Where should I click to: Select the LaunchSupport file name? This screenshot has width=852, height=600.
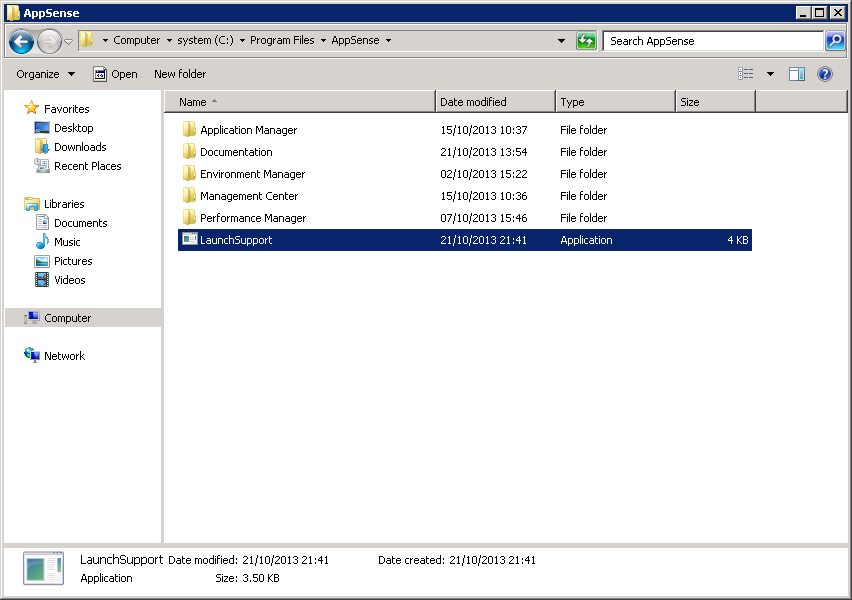pyautogui.click(x=236, y=240)
